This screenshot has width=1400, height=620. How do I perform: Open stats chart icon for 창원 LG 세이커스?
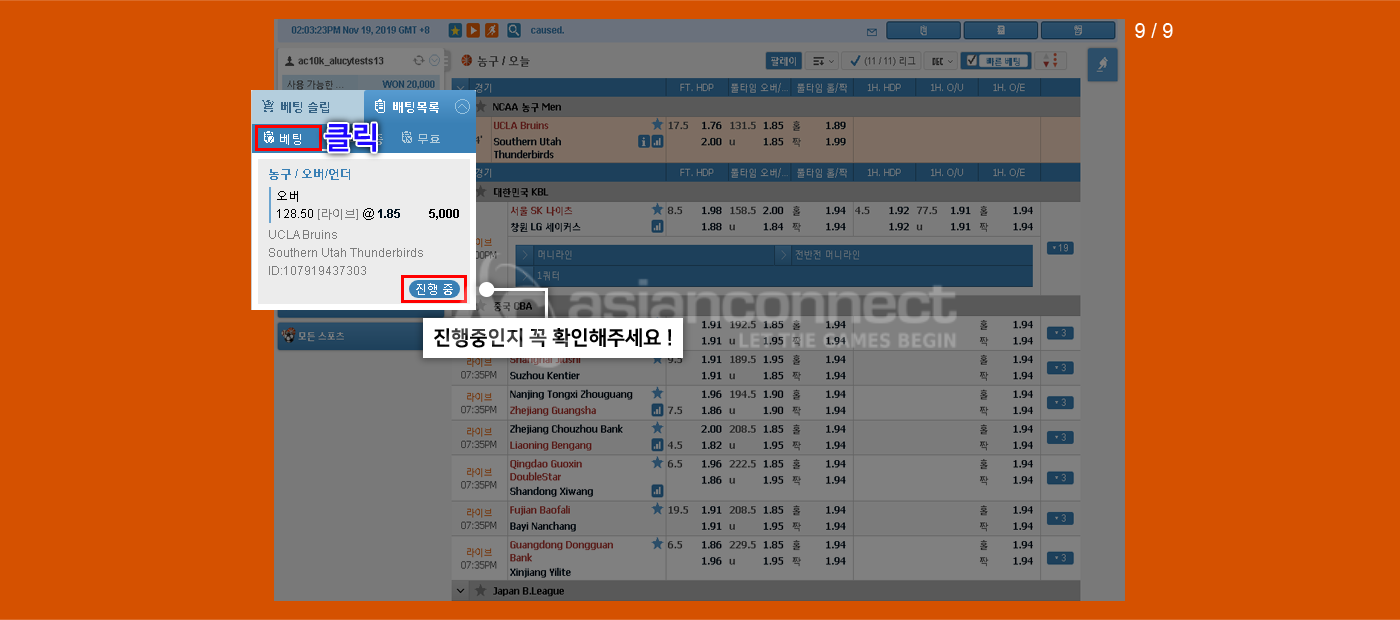(657, 227)
